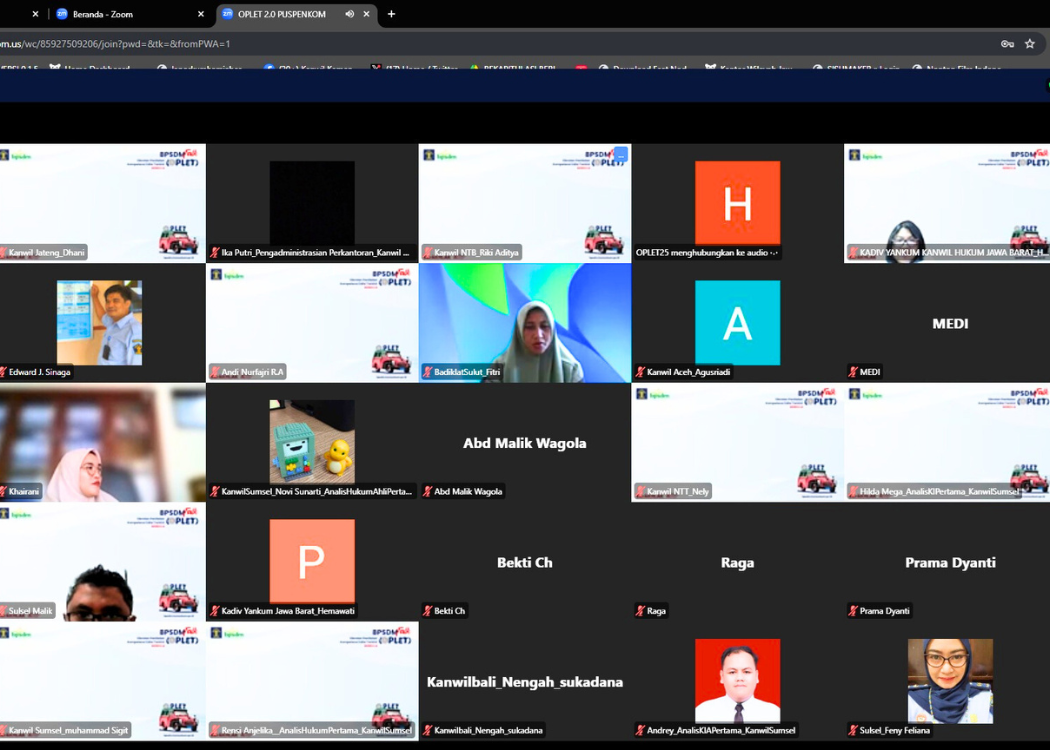1050x750 pixels.
Task: Open a new browser tab
Action: click(391, 14)
